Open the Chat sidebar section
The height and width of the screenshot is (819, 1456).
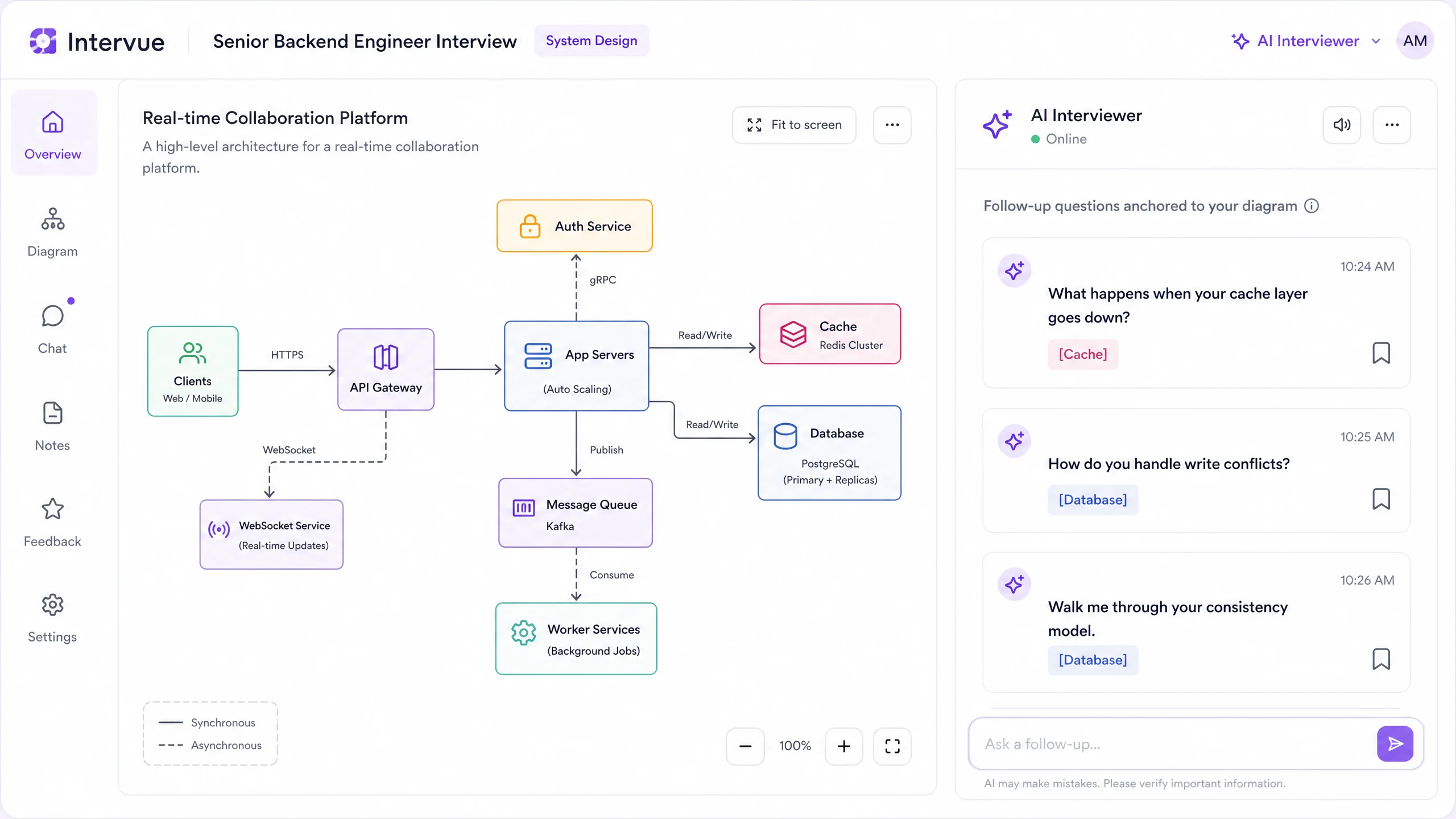point(53,329)
